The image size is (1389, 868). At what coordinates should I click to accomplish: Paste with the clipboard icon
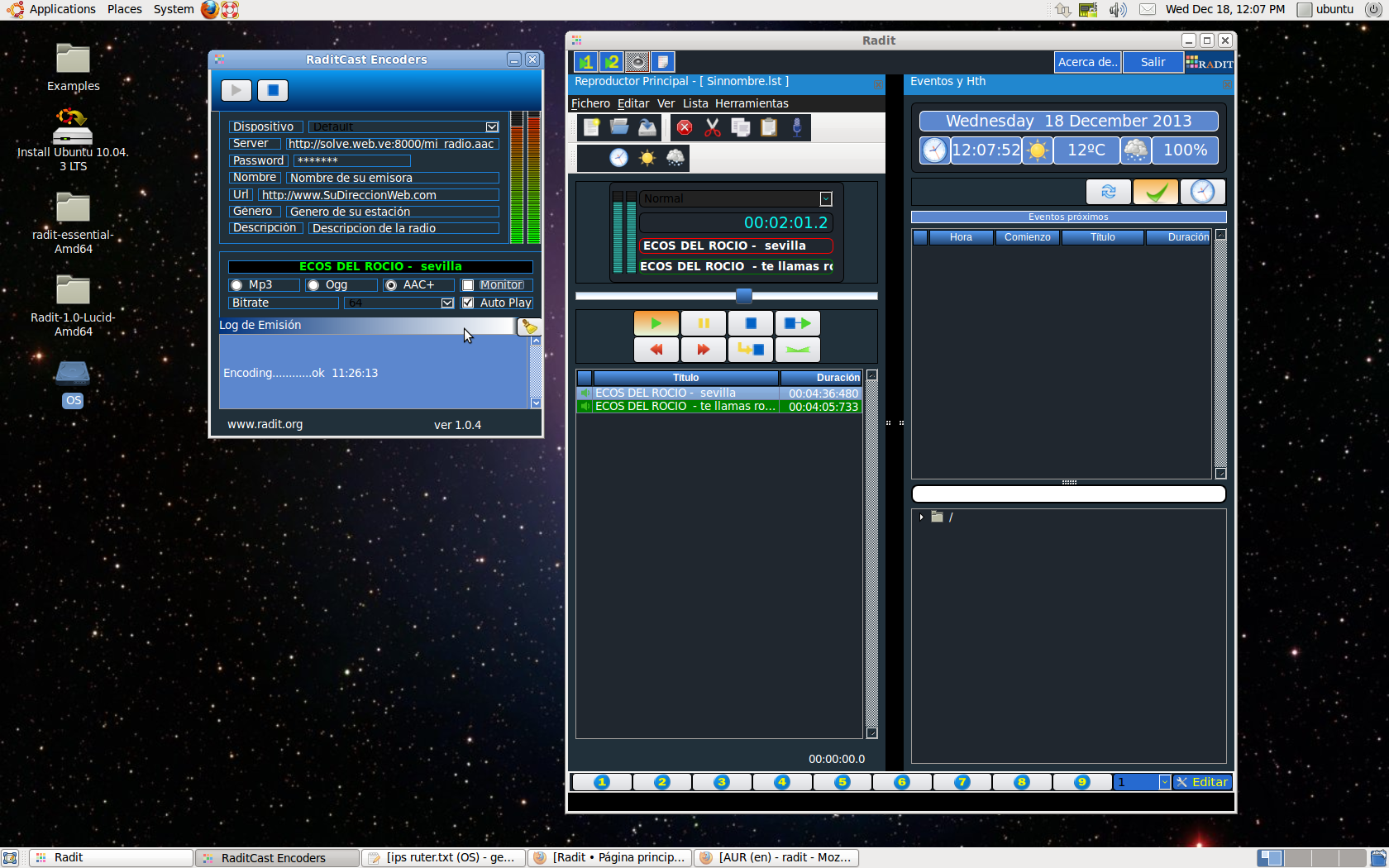click(x=769, y=127)
